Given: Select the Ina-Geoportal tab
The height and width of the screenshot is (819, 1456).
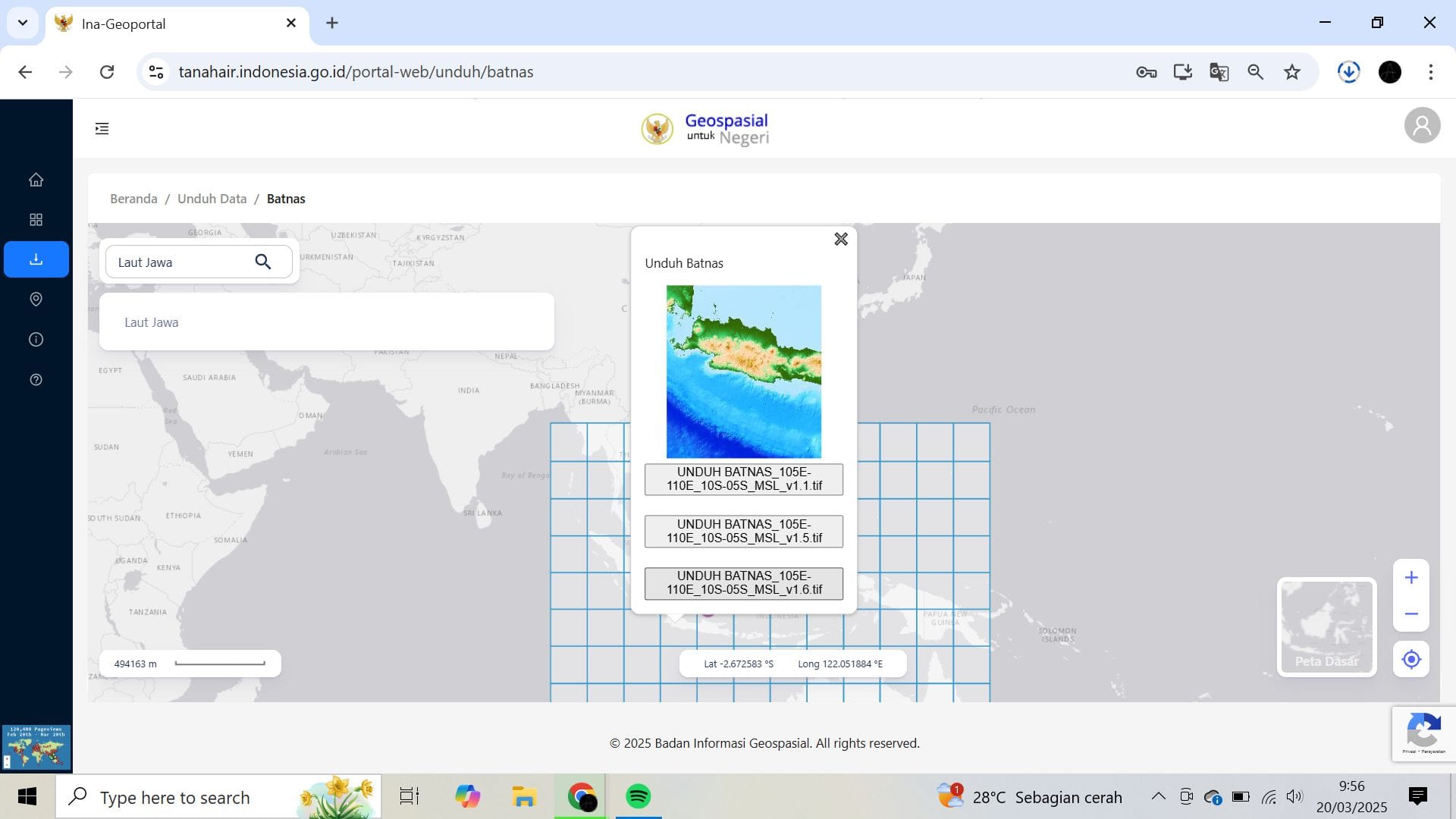Looking at the screenshot, I should point(177,24).
